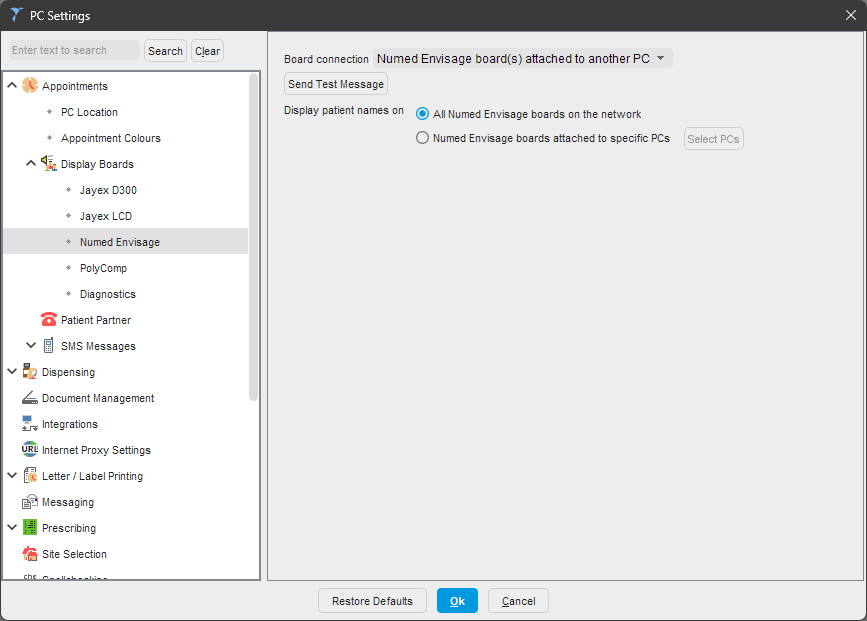Click the Display Boards speaker icon
867x621 pixels.
(x=49, y=164)
